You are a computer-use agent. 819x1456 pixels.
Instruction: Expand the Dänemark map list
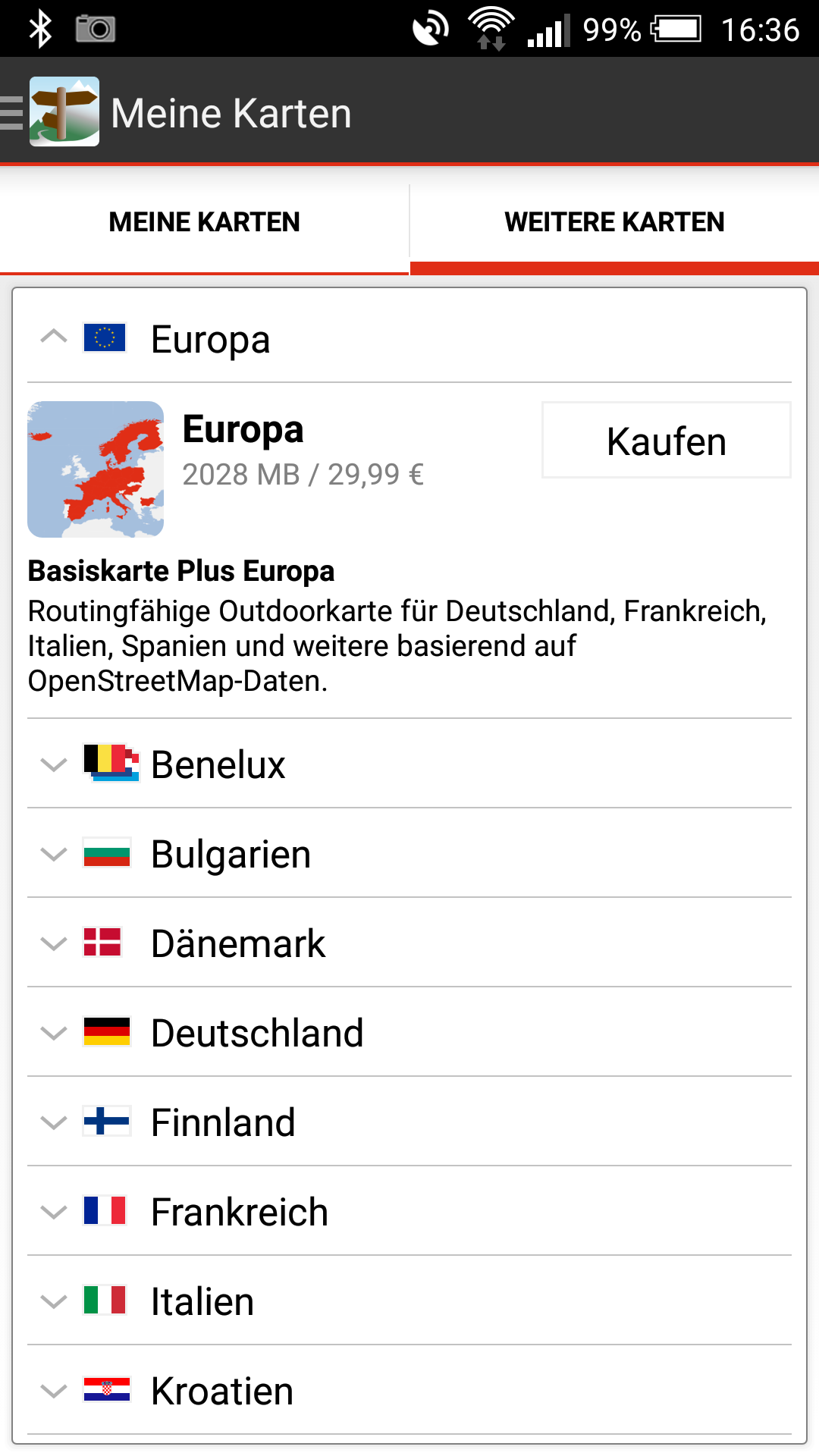54,943
